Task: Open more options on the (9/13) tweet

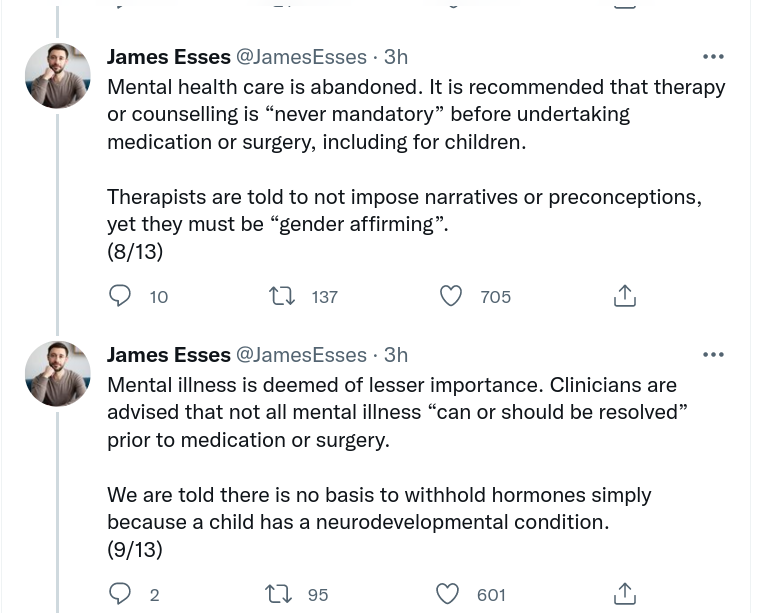Action: click(713, 355)
